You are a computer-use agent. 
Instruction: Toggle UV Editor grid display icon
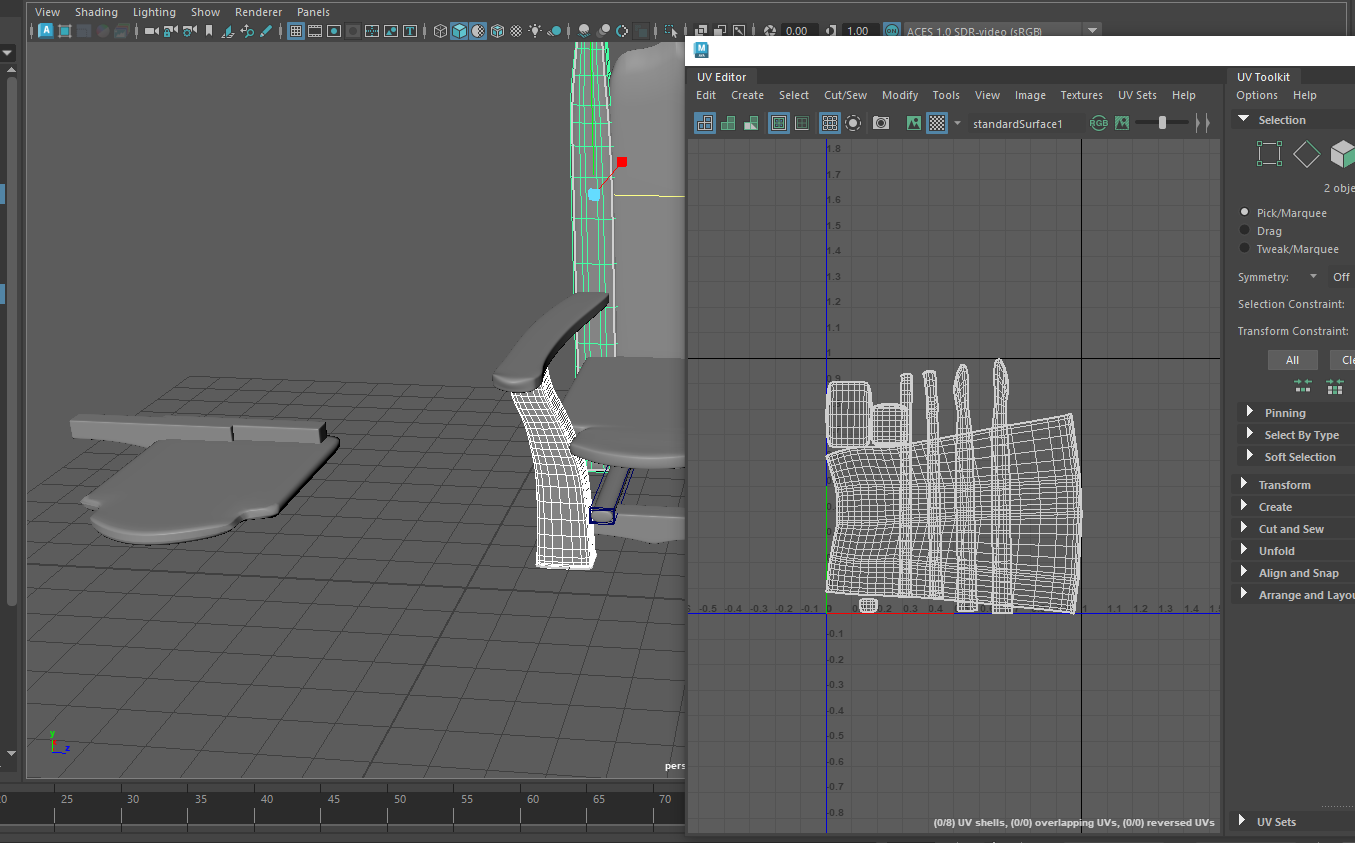click(x=830, y=123)
